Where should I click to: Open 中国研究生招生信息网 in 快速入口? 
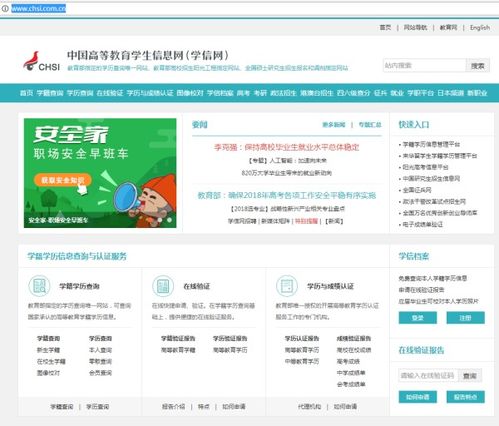click(x=431, y=179)
